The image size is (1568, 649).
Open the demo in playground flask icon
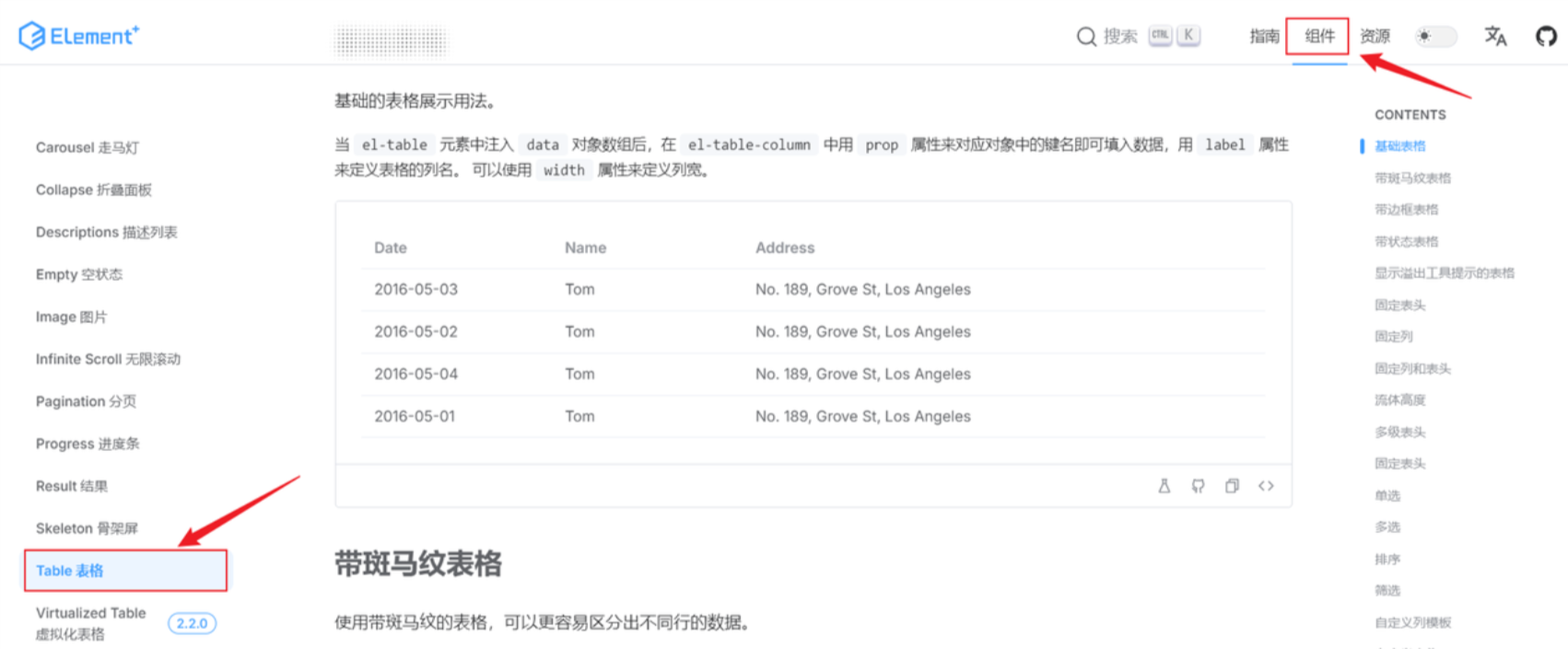(1164, 486)
